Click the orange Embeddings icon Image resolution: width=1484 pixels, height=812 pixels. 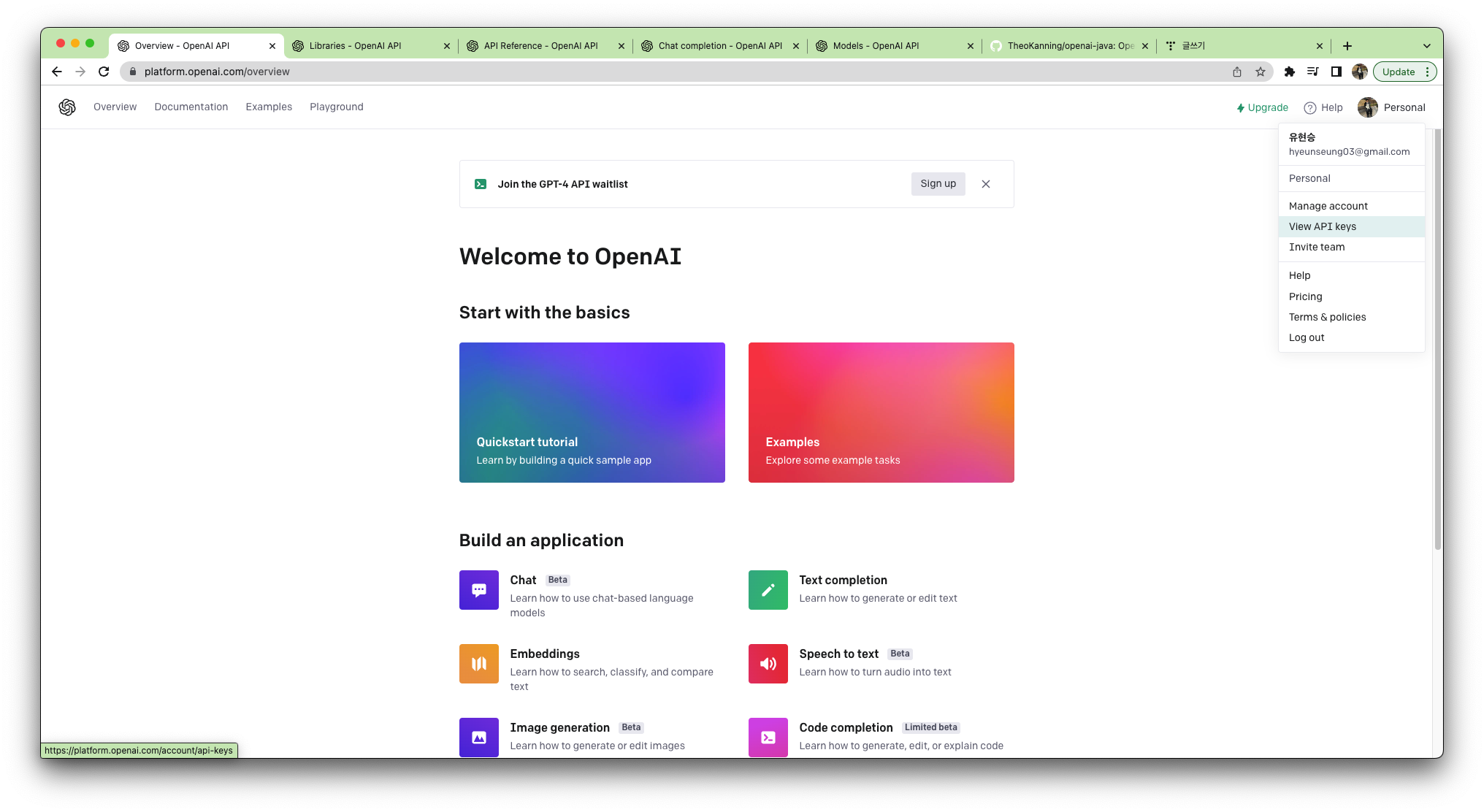tap(478, 664)
